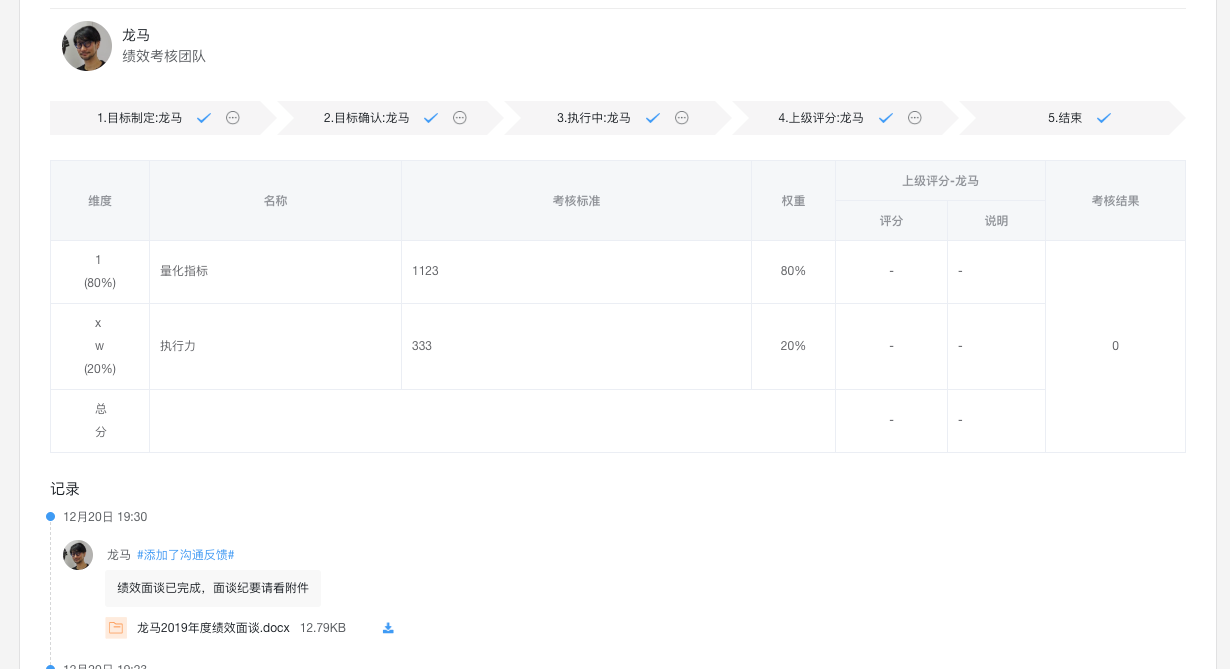This screenshot has height=669, width=1230.
Task: Click the 考核结果 column header
Action: tap(1116, 201)
